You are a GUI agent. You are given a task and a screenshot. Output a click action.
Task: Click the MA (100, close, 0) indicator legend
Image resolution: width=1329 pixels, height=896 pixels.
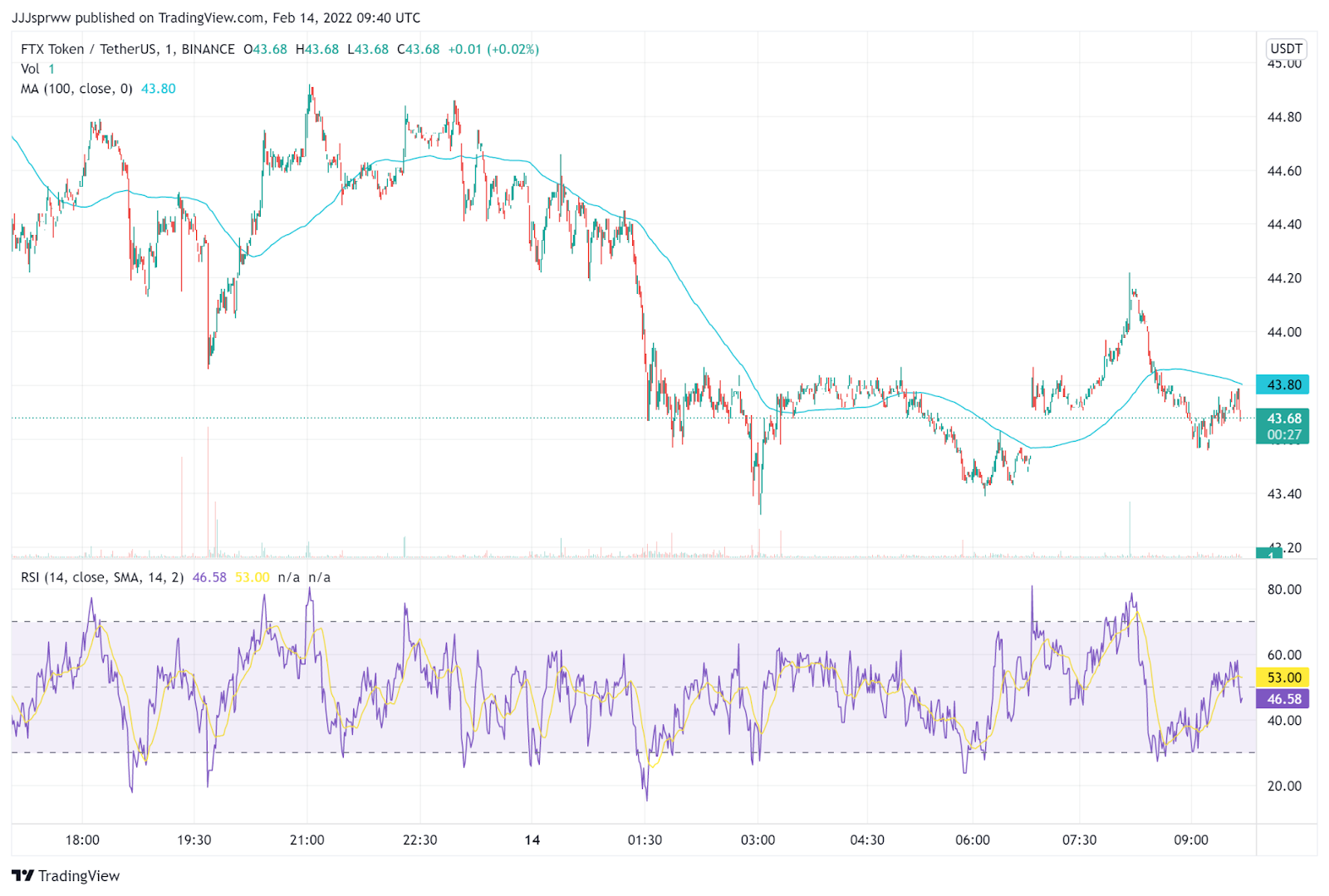(76, 89)
